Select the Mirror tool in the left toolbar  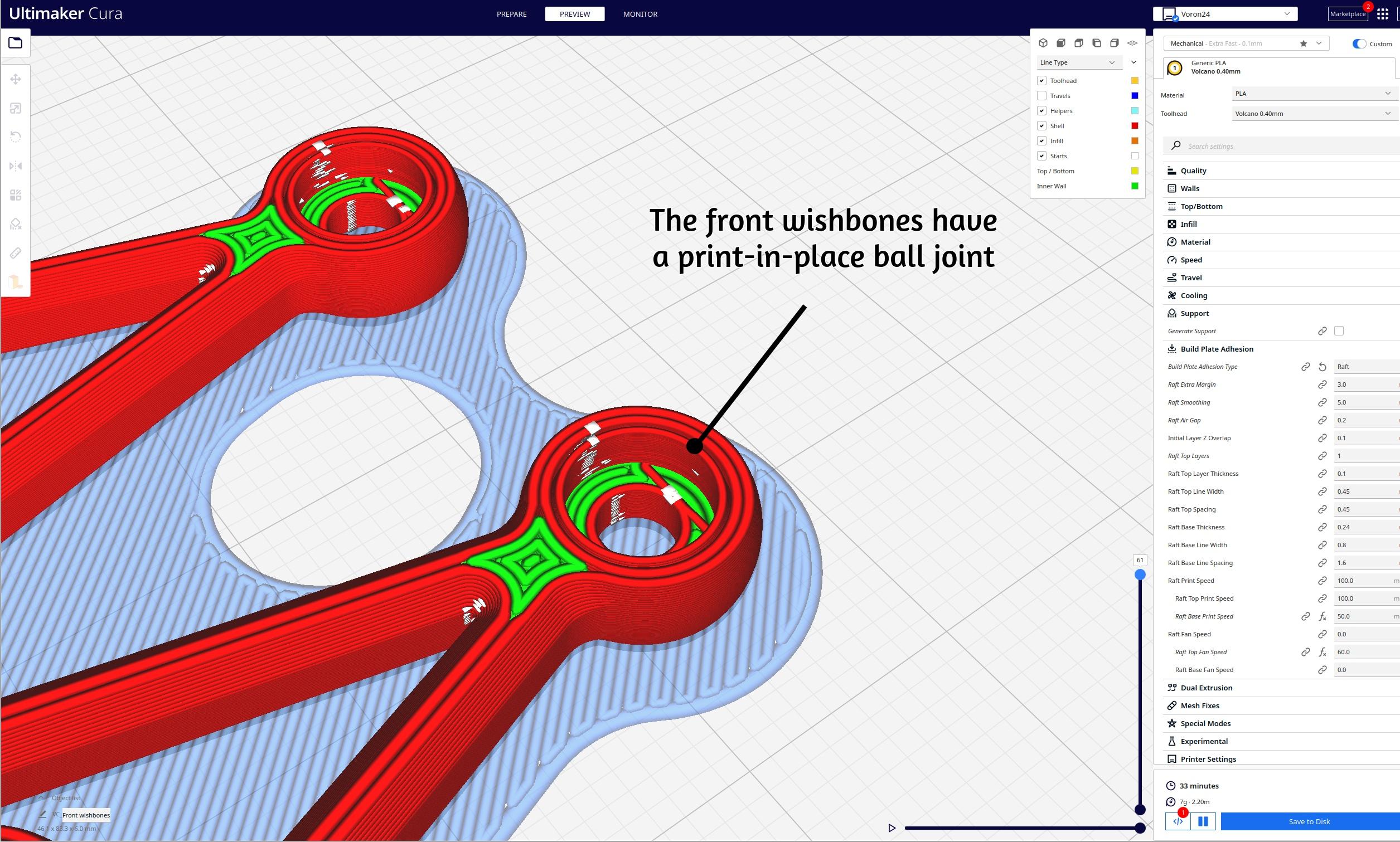(x=16, y=166)
